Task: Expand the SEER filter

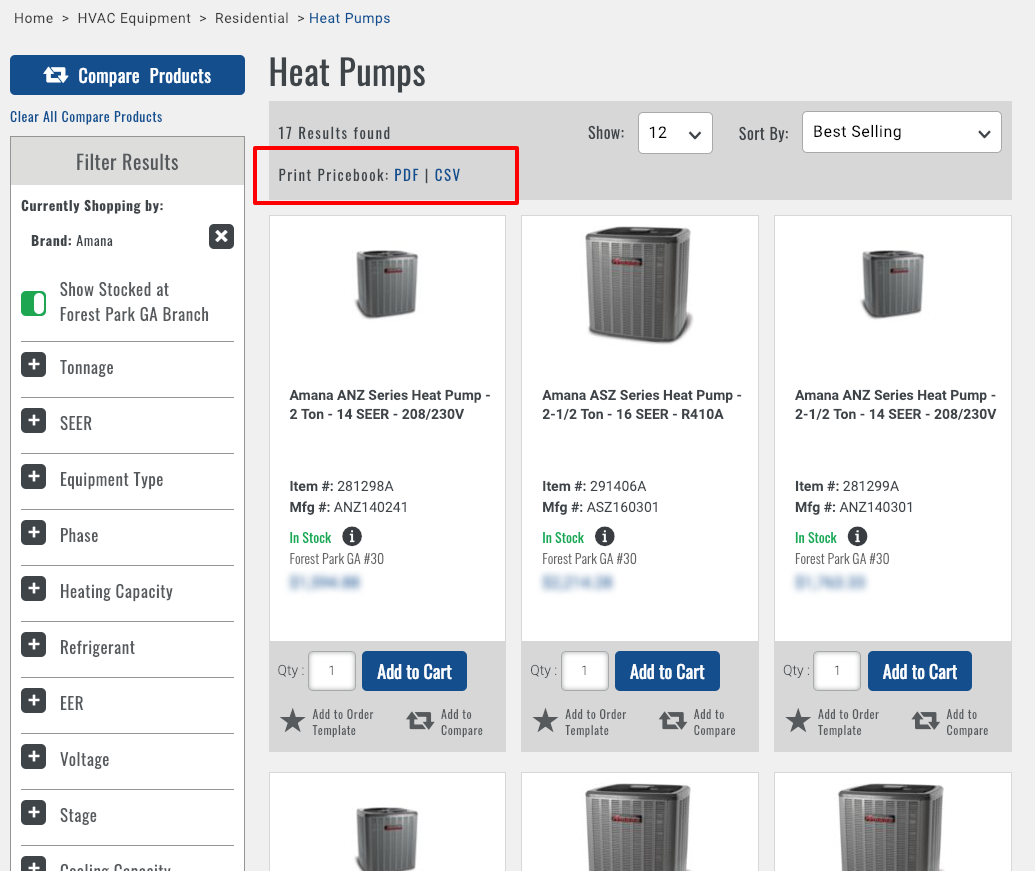Action: [34, 420]
